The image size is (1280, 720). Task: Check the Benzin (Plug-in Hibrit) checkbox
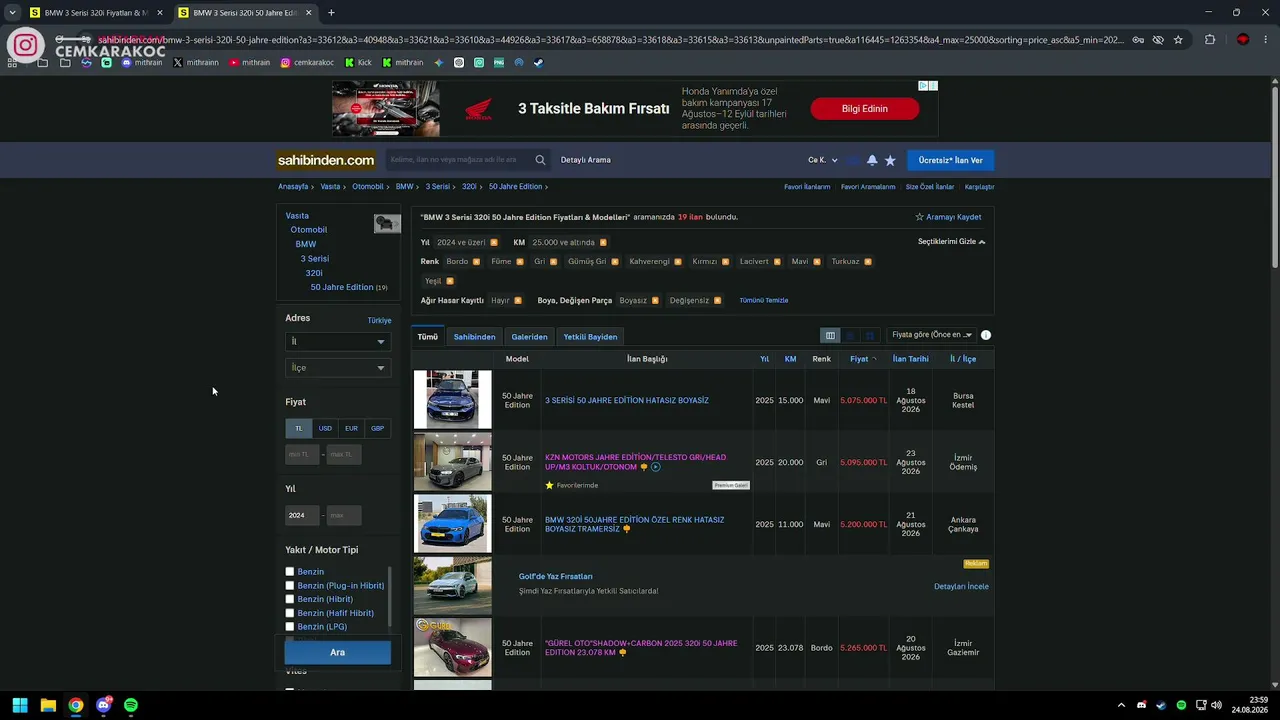[290, 586]
